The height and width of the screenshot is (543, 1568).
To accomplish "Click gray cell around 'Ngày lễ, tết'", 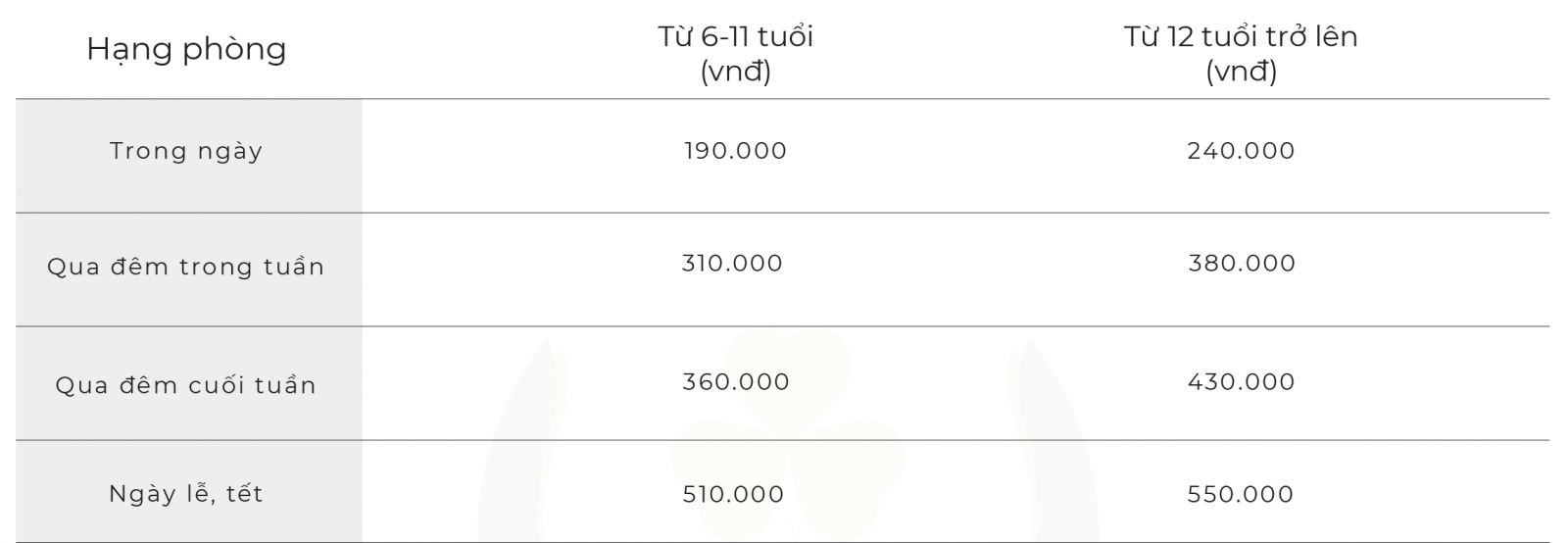I will point(189,491).
